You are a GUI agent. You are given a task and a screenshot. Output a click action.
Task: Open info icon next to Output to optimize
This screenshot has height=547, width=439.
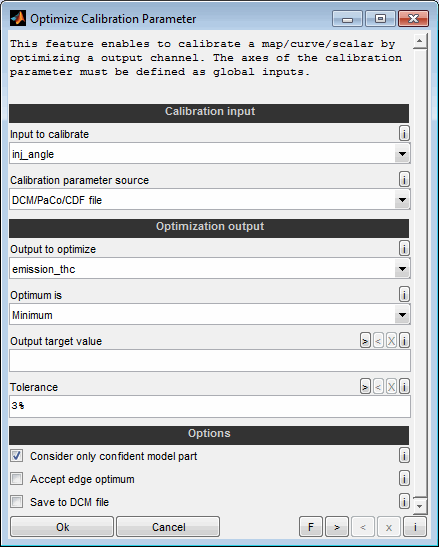coord(404,248)
